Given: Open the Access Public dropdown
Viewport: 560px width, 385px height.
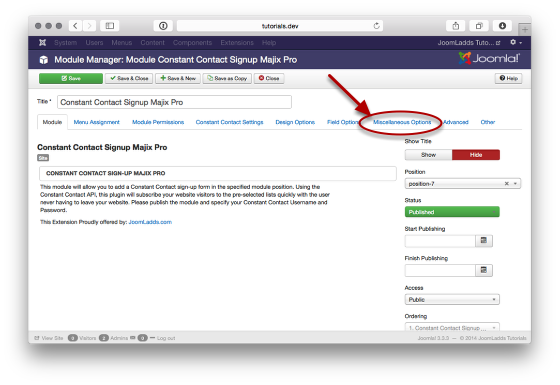Looking at the screenshot, I should (x=452, y=299).
